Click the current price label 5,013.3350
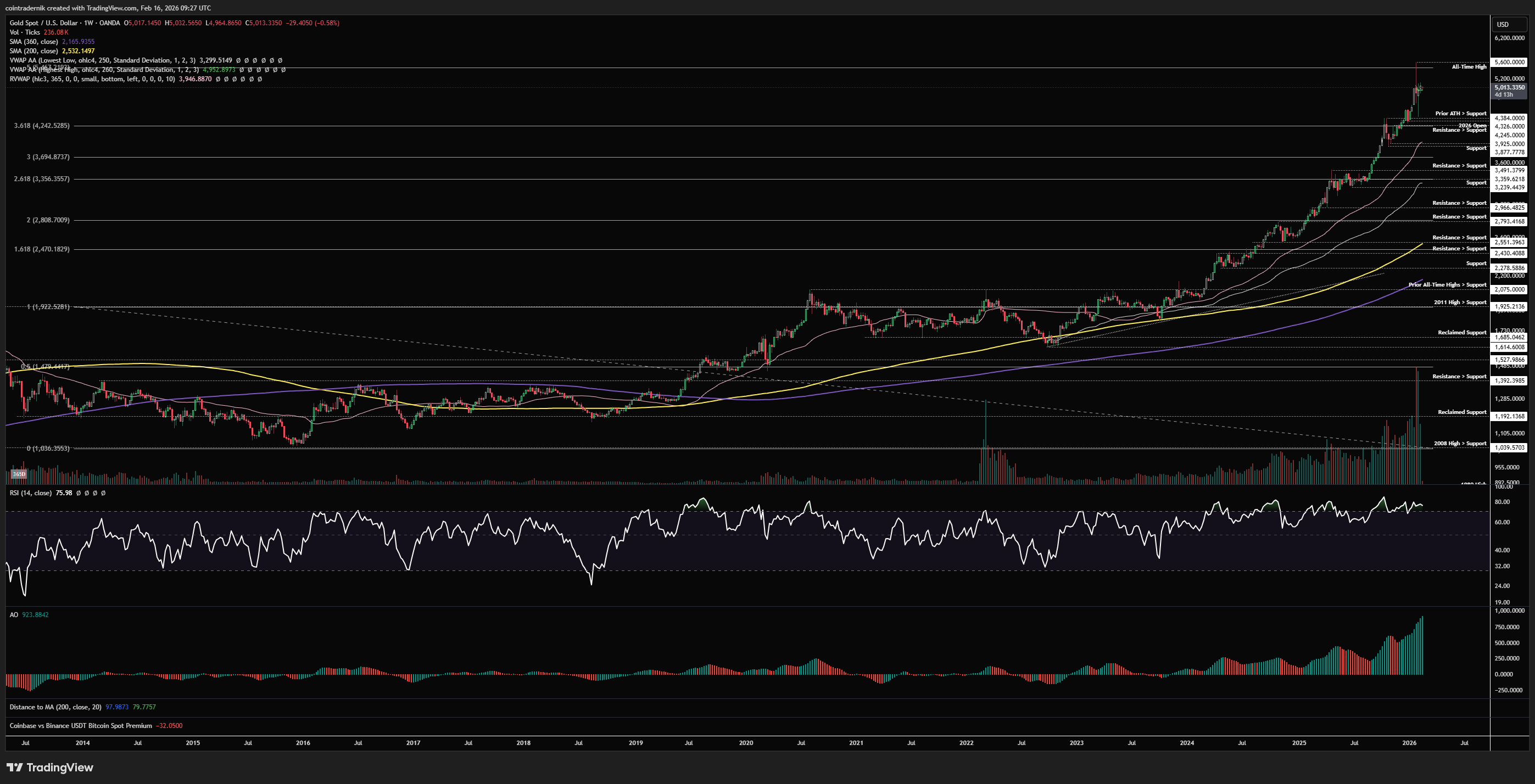 [1509, 88]
